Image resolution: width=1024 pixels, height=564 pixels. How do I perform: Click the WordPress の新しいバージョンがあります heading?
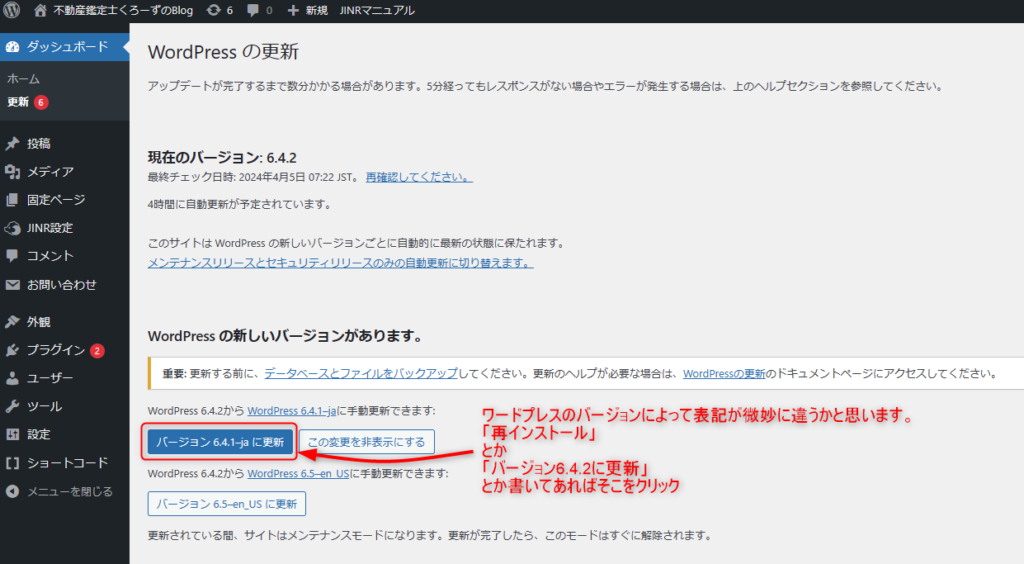click(286, 336)
